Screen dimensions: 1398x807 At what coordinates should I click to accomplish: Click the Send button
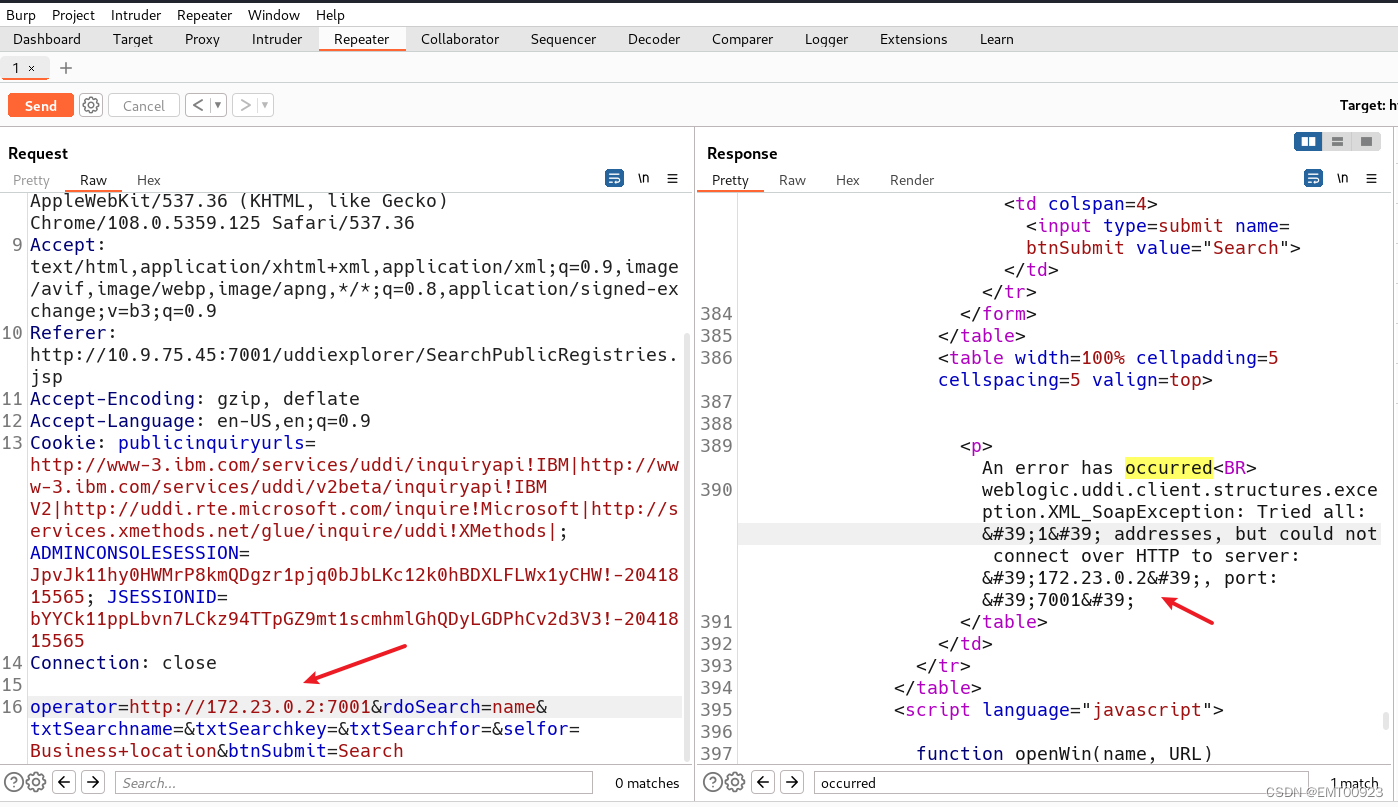point(41,105)
